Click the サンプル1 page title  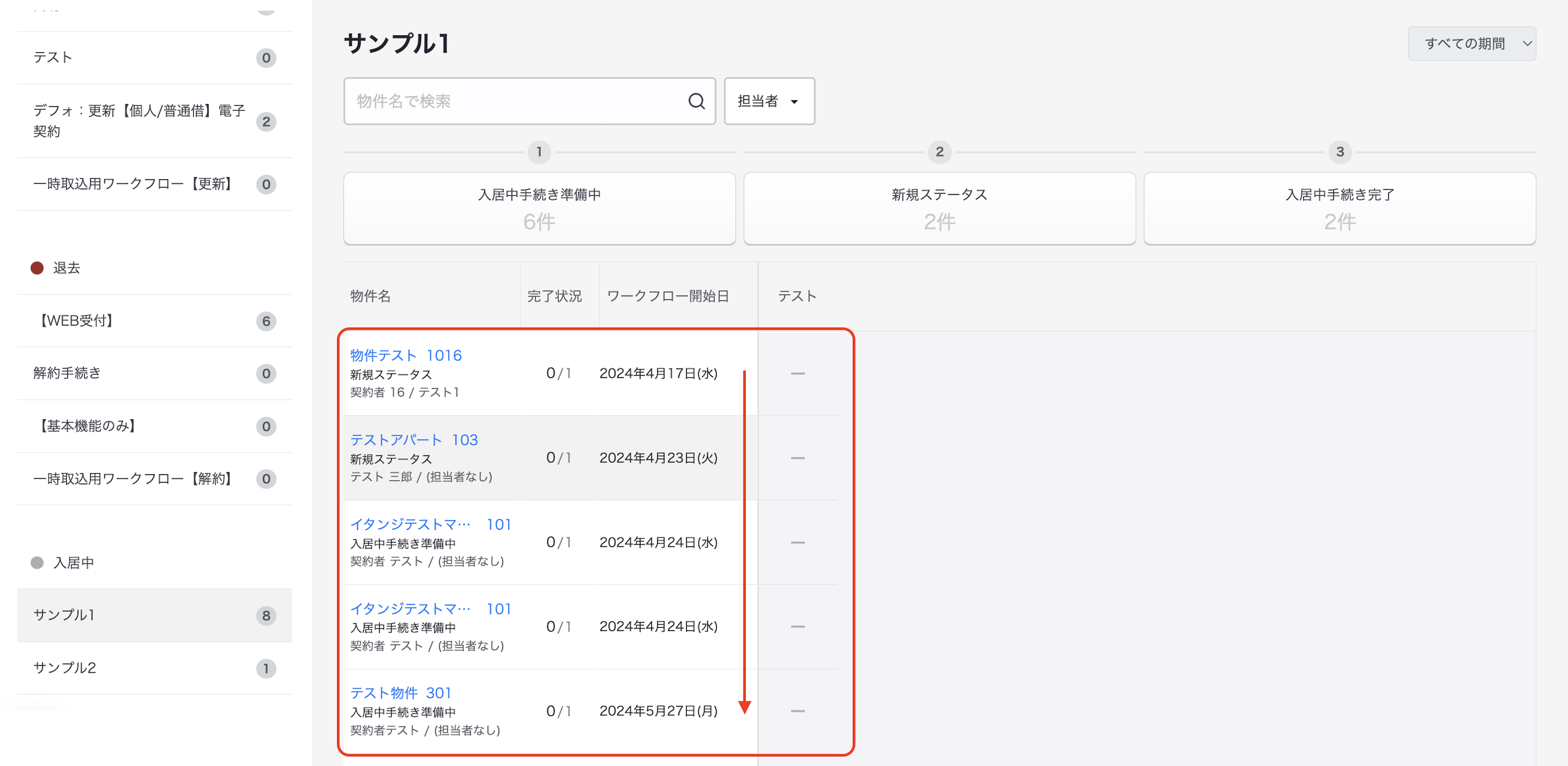tap(396, 43)
